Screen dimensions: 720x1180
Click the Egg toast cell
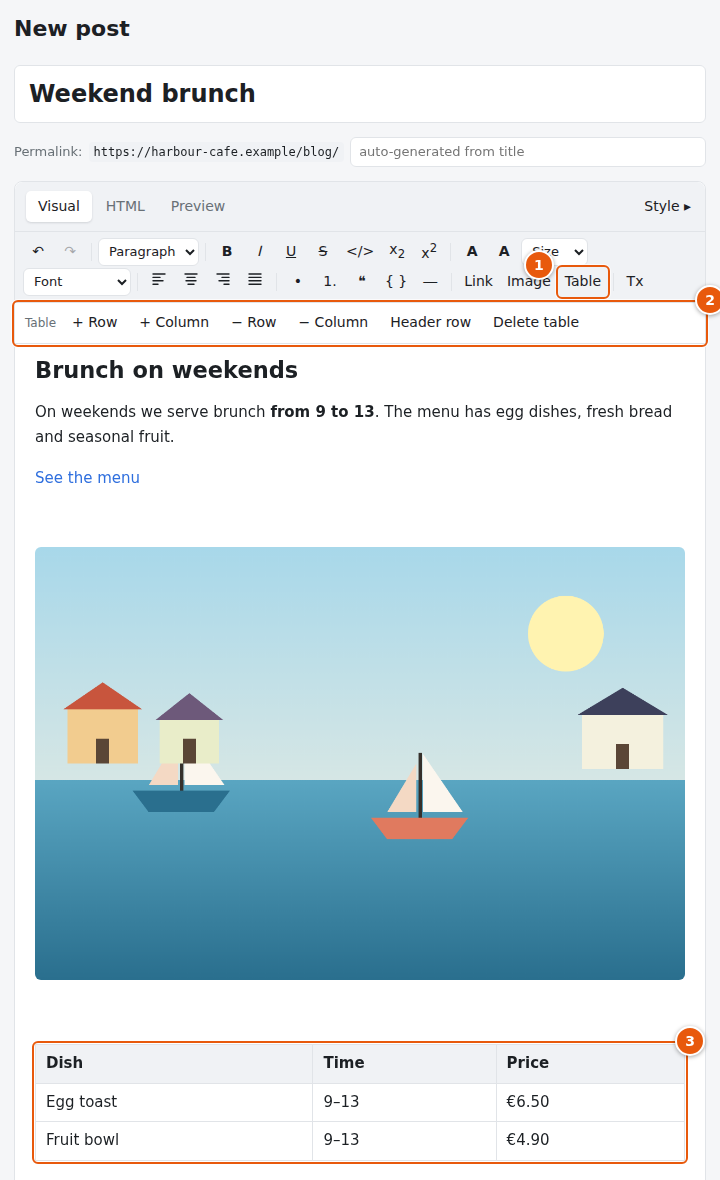174,1102
